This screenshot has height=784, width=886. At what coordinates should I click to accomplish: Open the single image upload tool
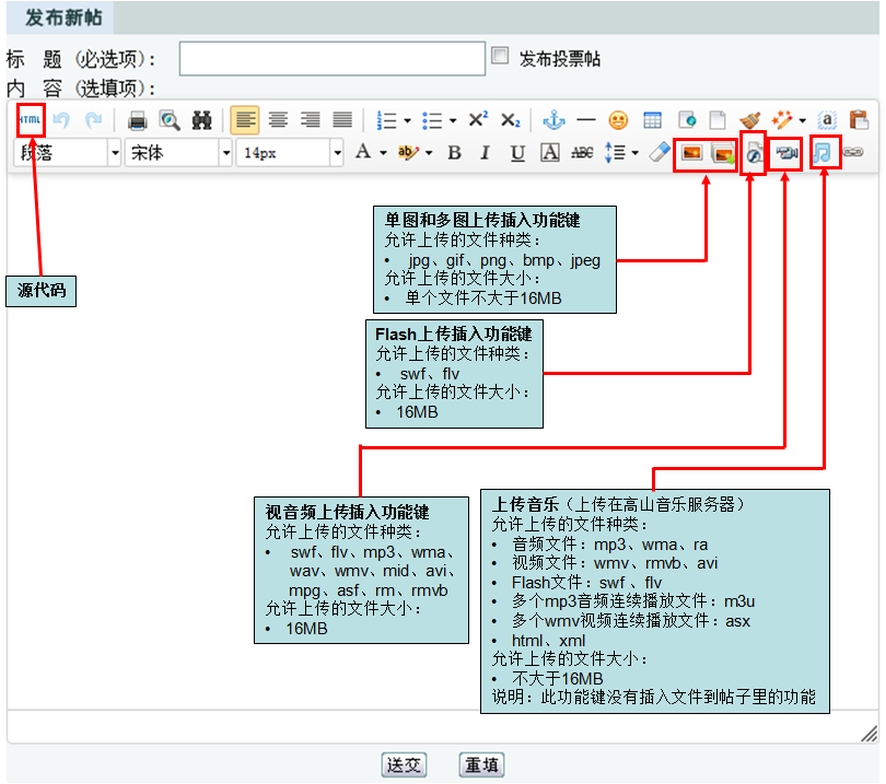pyautogui.click(x=690, y=153)
